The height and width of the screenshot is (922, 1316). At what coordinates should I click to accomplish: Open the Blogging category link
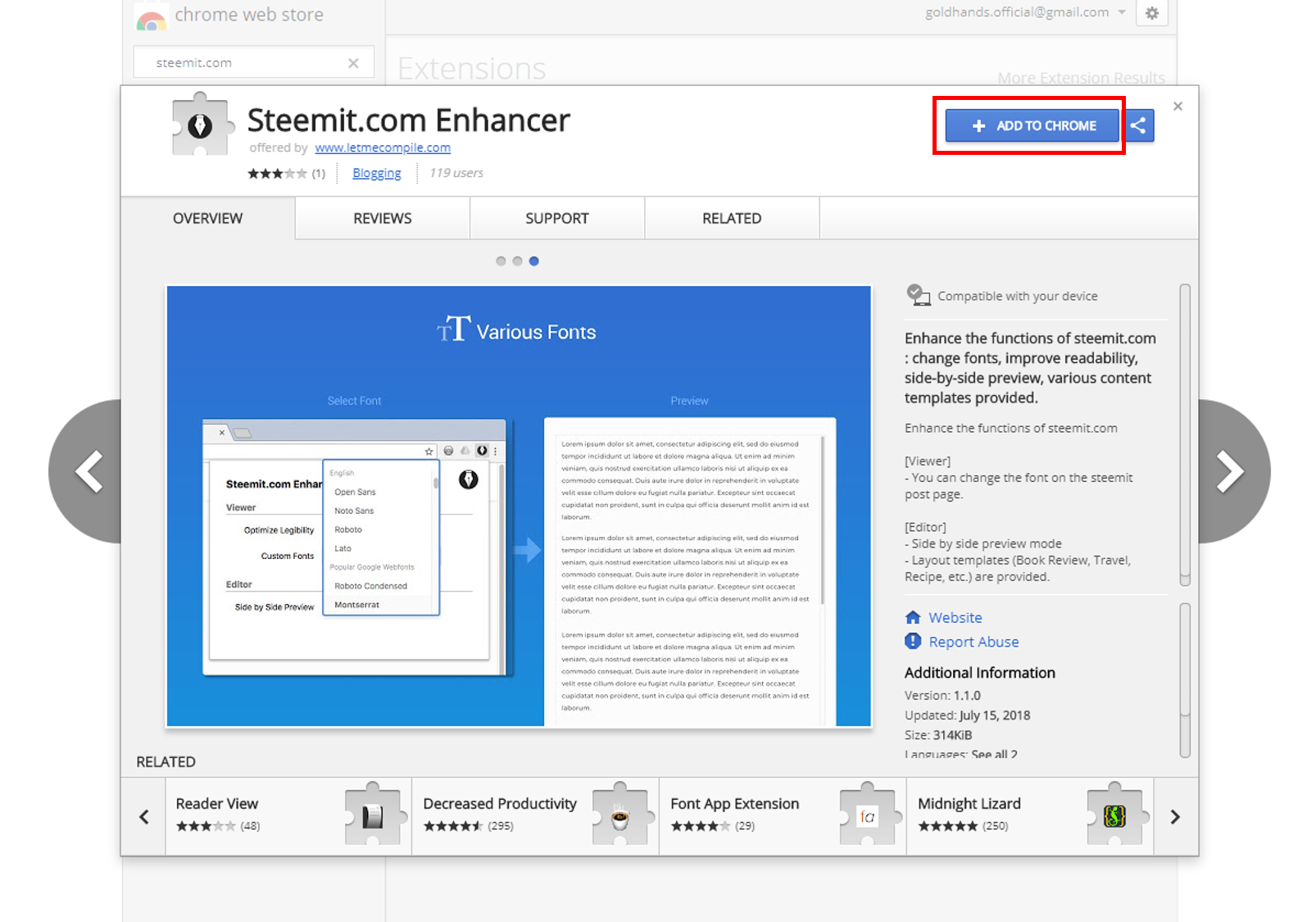point(377,173)
